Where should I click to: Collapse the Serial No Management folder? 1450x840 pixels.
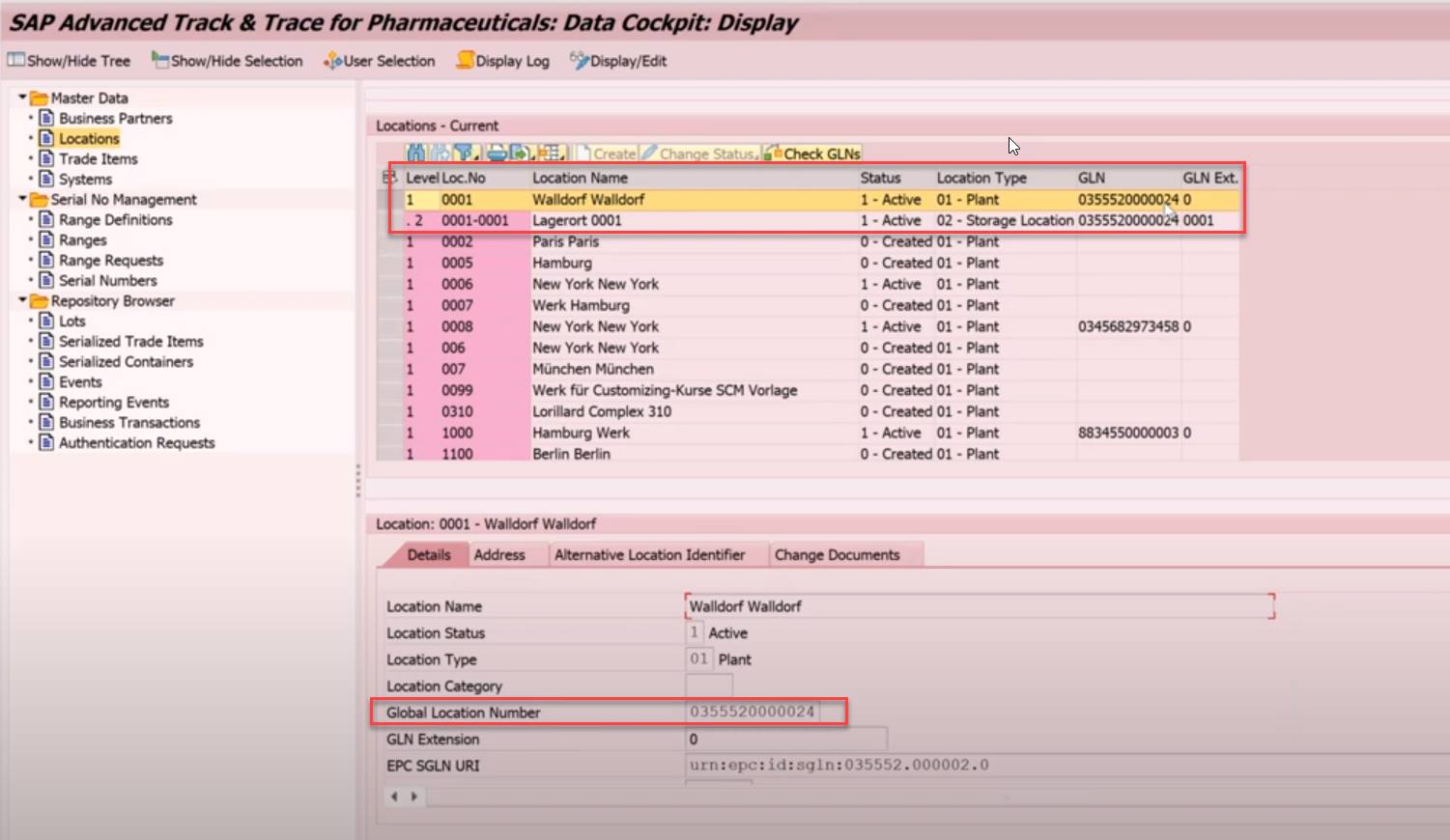coord(22,199)
